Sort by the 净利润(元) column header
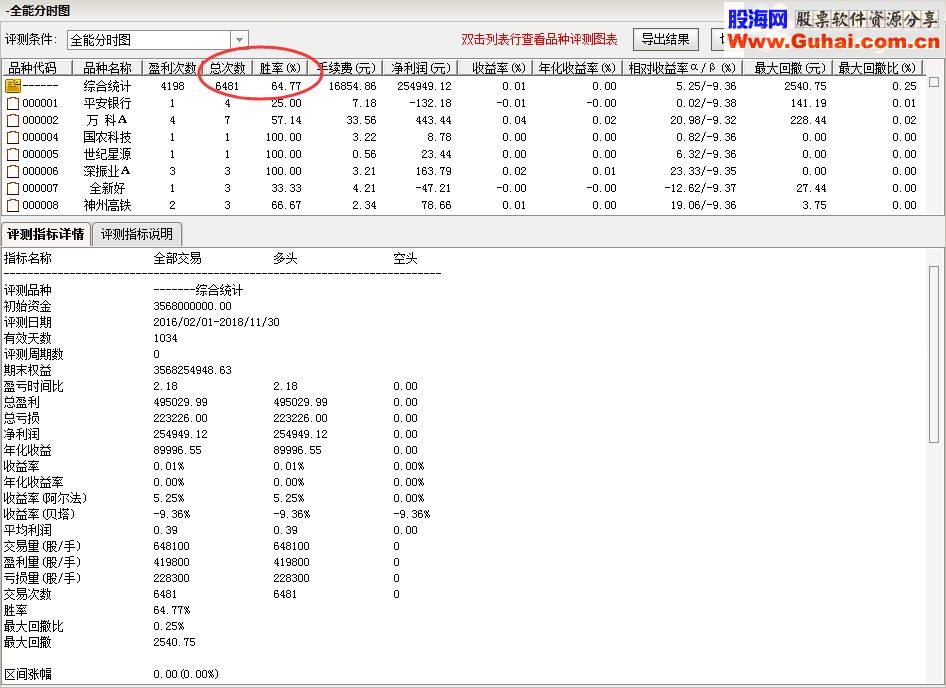The height and width of the screenshot is (688, 946). 422,68
